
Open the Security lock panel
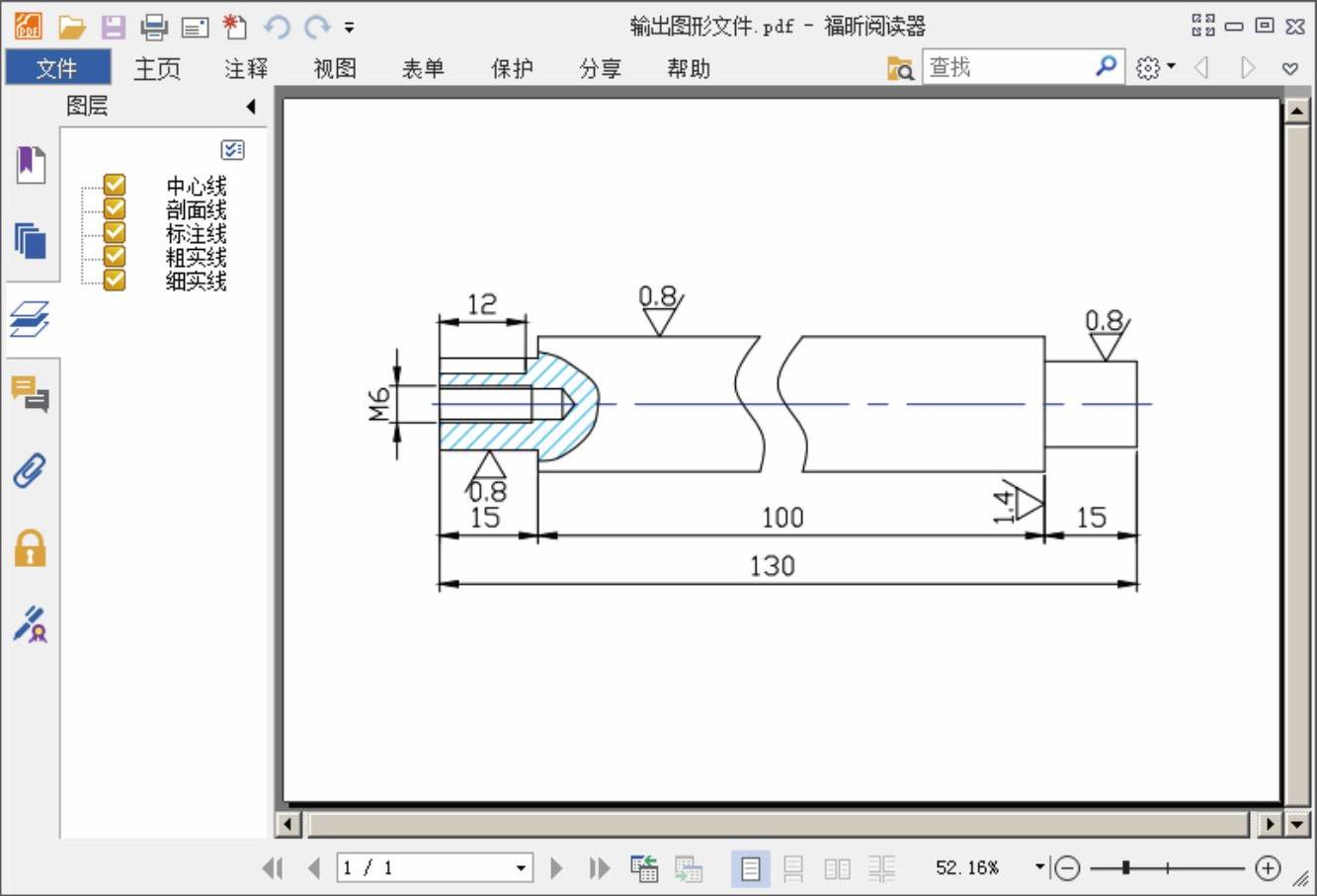[30, 547]
